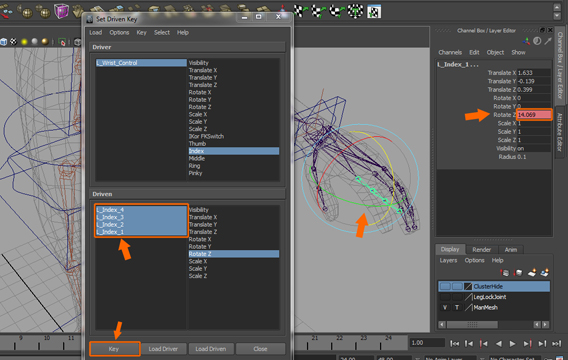
Task: Click the checkered T-pose shelf icon
Action: (355, 11)
